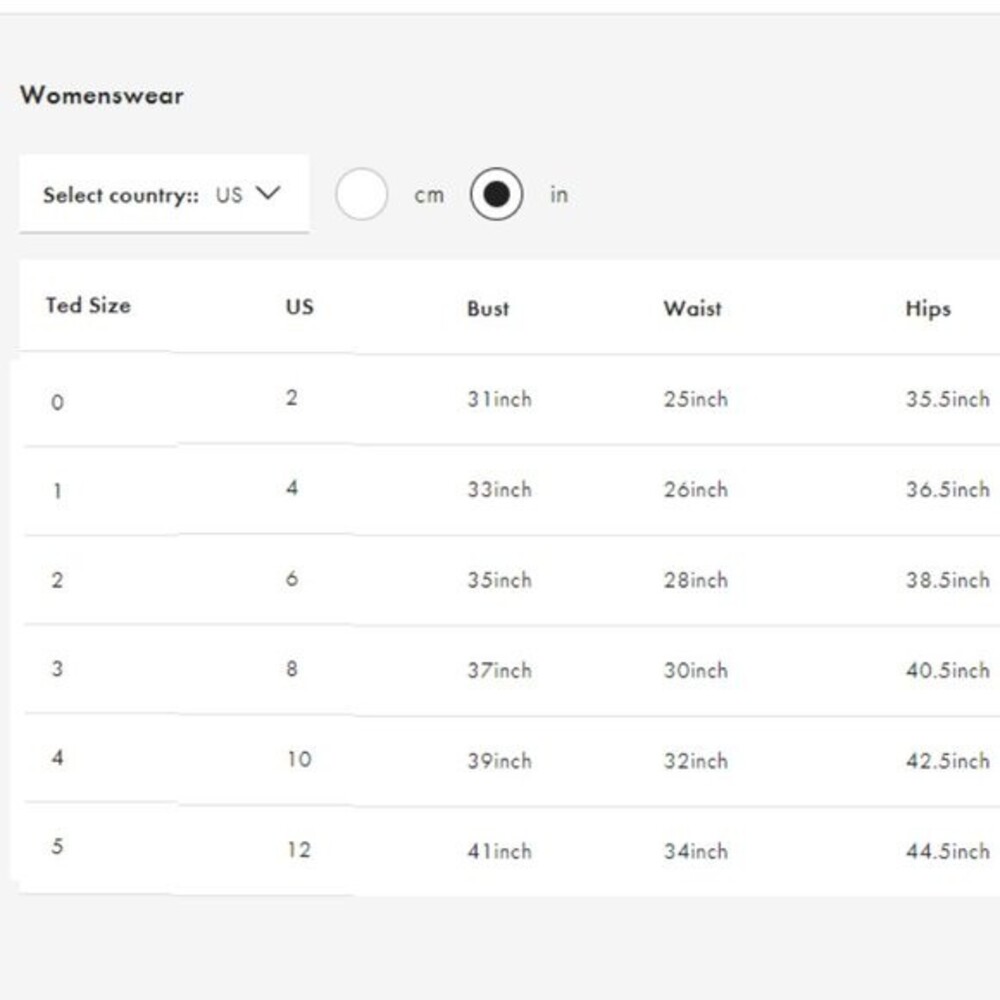Screen dimensions: 1000x1000
Task: Click the US column header
Action: point(300,307)
